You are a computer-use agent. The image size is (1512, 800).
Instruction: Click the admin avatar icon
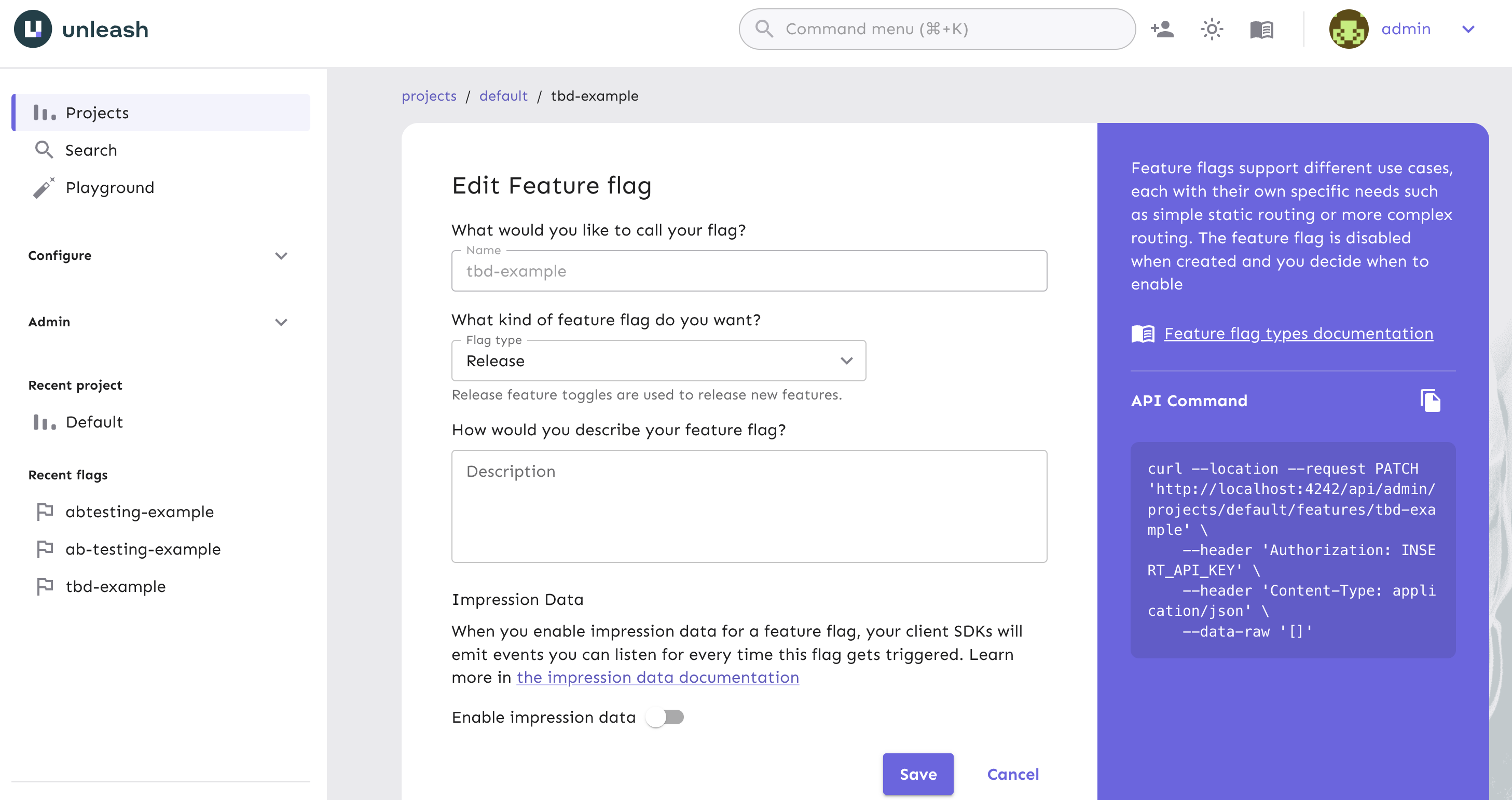1349,28
